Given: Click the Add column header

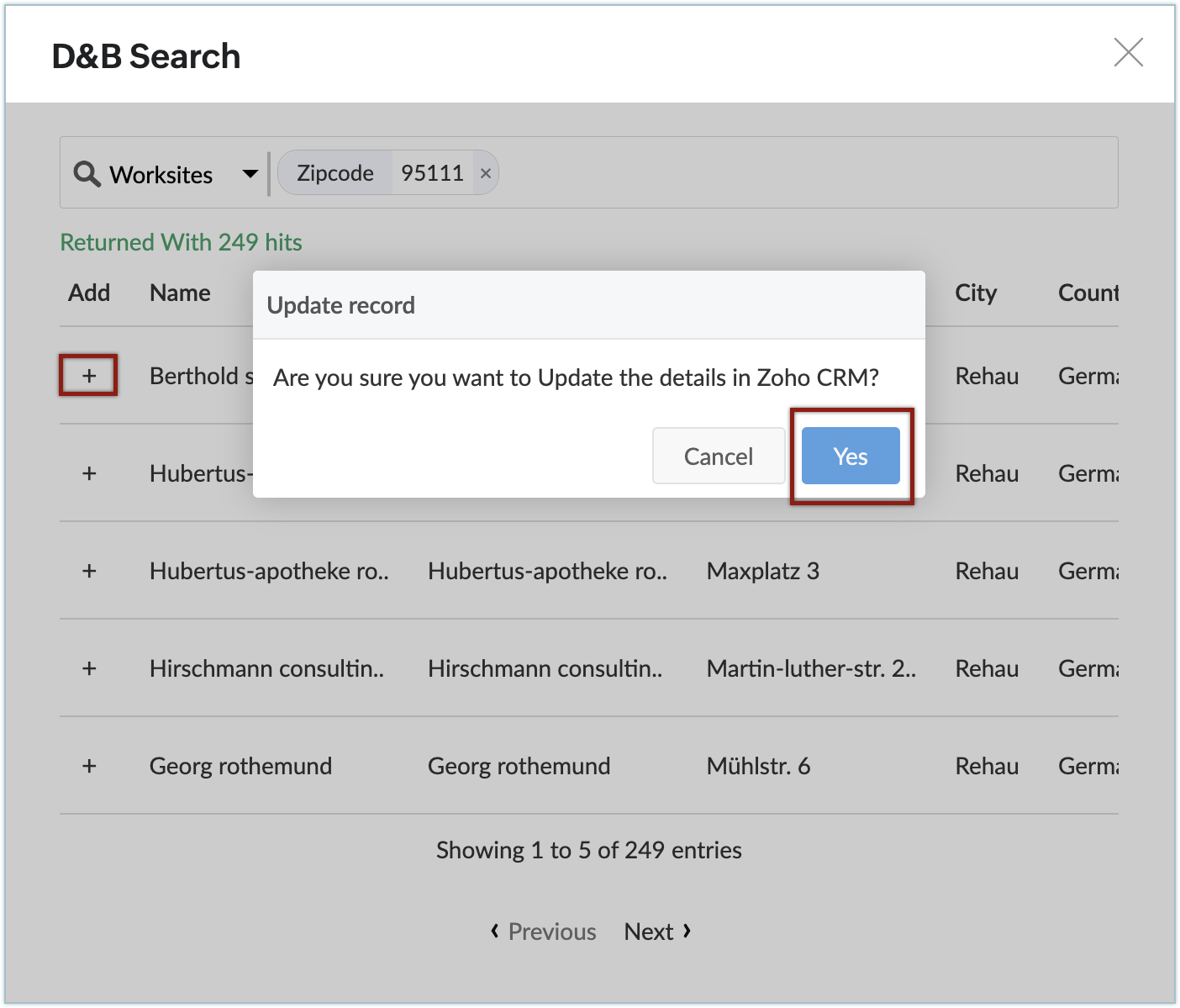Looking at the screenshot, I should tap(89, 293).
